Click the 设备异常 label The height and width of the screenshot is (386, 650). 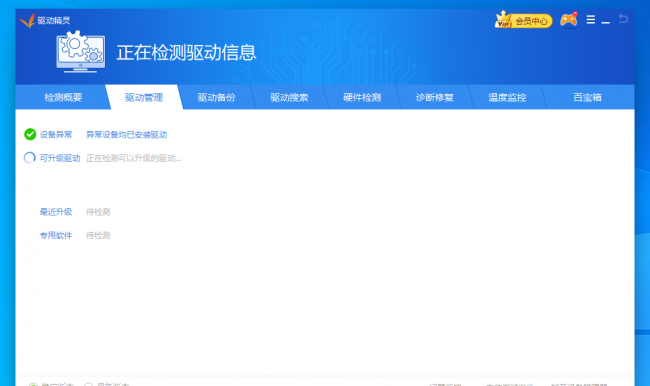click(56, 135)
